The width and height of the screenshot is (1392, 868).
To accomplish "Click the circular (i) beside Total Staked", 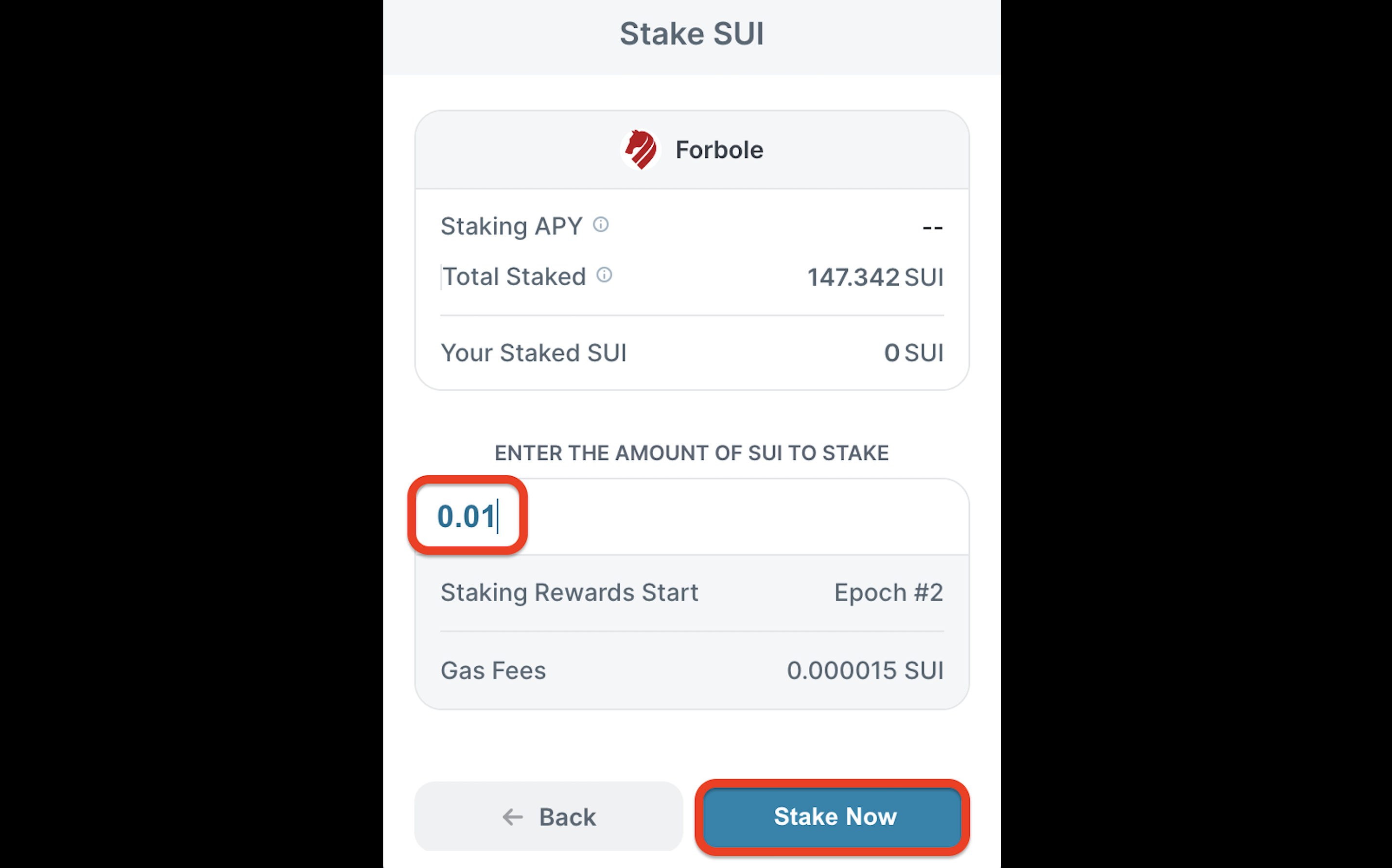I will [x=604, y=275].
